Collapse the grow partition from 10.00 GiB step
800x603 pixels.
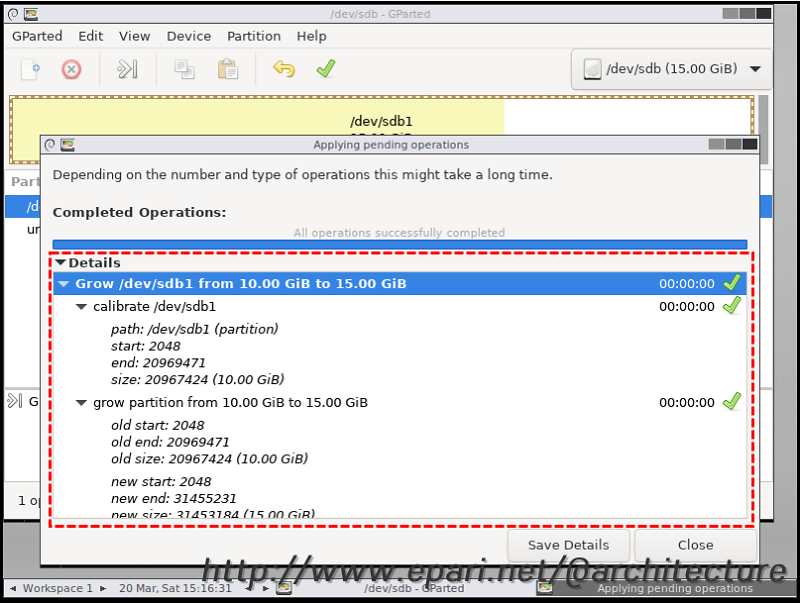click(x=81, y=403)
